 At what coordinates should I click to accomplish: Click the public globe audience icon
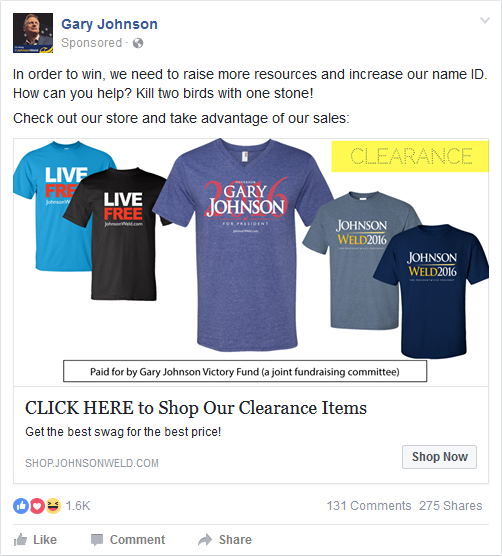138,43
